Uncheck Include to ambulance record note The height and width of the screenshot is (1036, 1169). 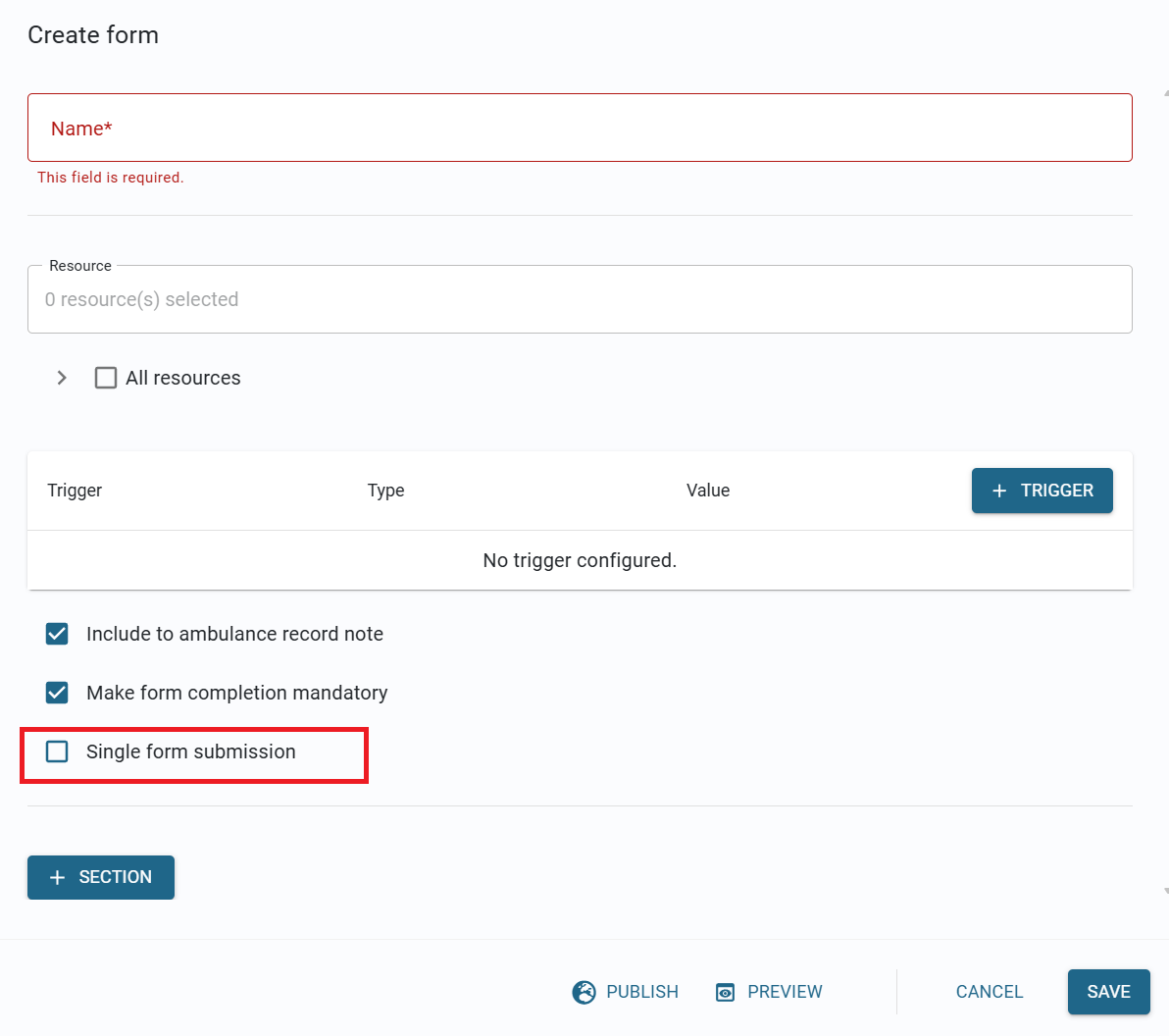coord(57,634)
